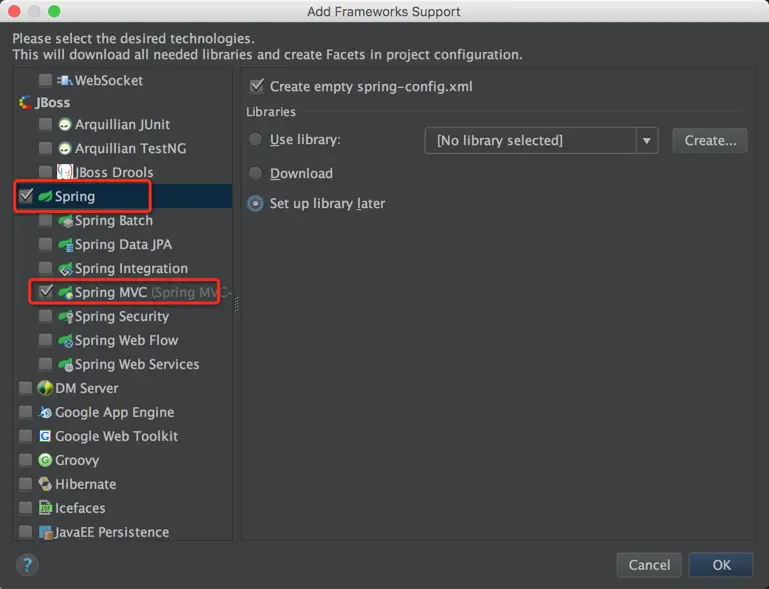Click the Arquillian TestNG icon
The height and width of the screenshot is (589, 769).
click(65, 148)
